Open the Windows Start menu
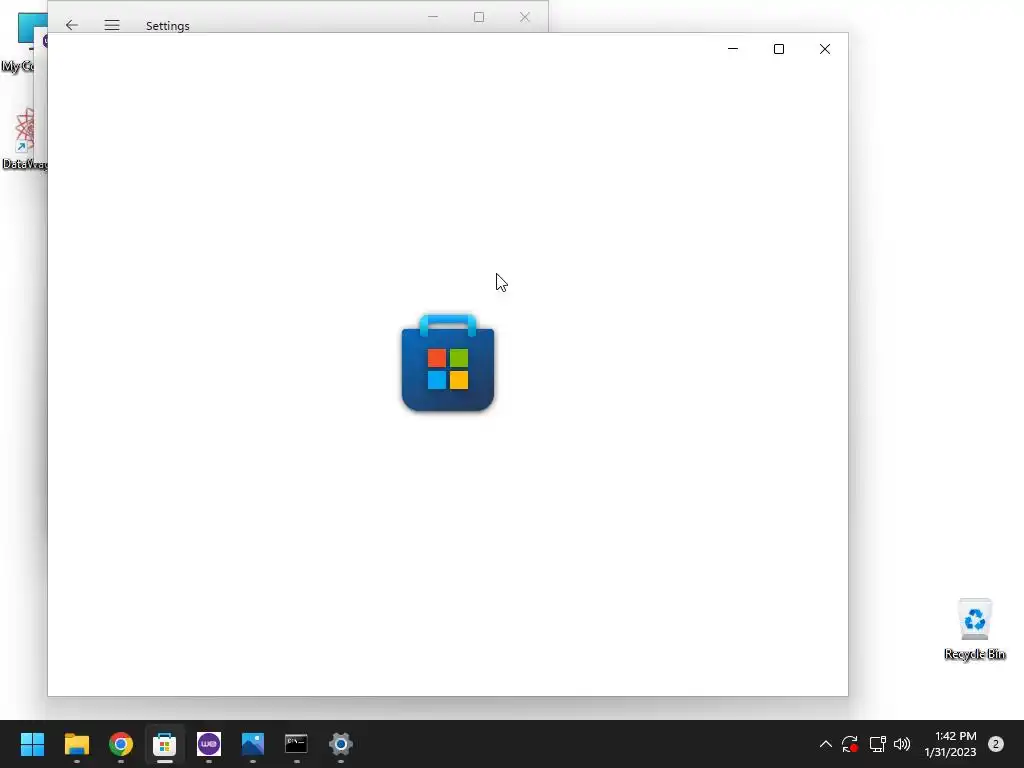 (32, 744)
